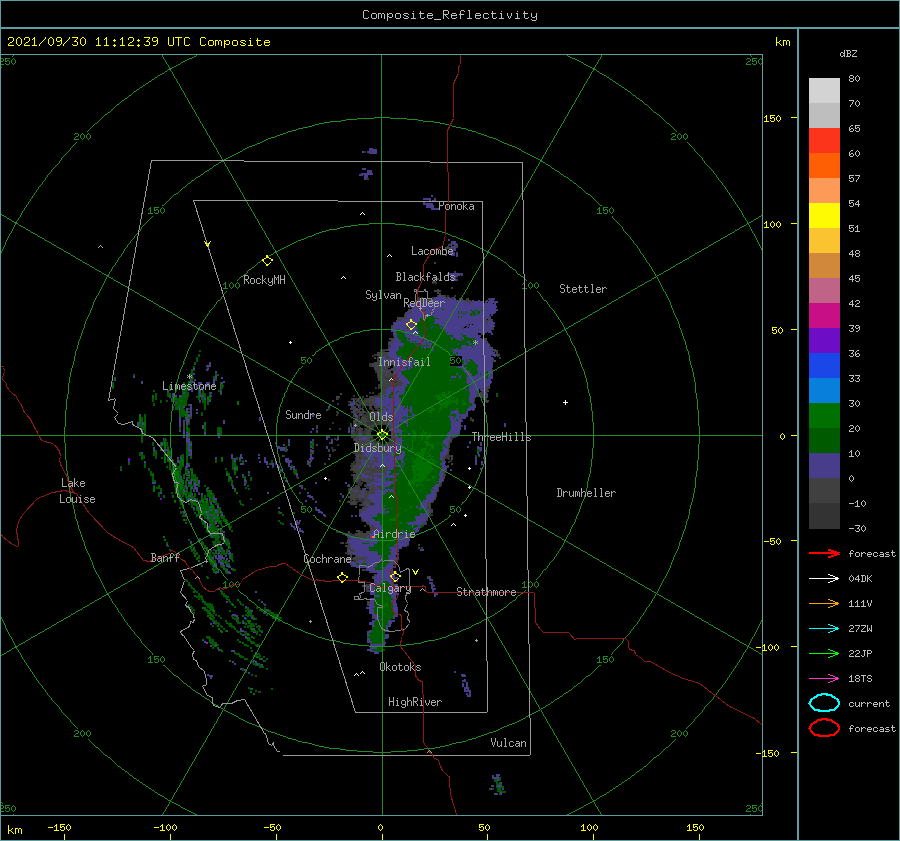Click the km unit label at top right
Image resolution: width=900 pixels, height=841 pixels.
pos(782,42)
